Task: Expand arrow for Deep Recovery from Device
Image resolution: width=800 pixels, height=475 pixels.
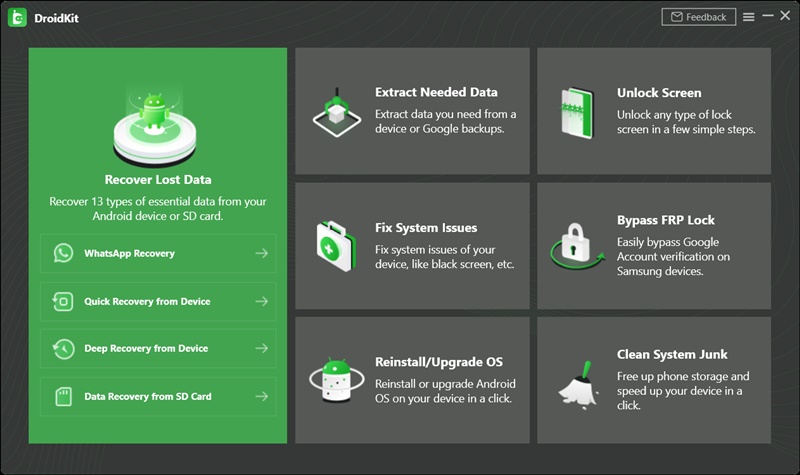Action: 261,349
